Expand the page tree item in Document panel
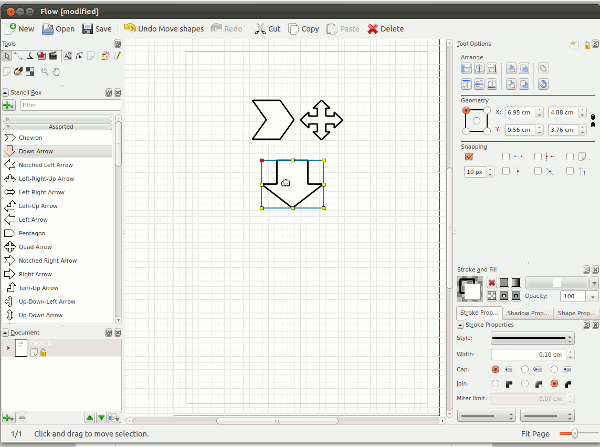 coord(8,347)
